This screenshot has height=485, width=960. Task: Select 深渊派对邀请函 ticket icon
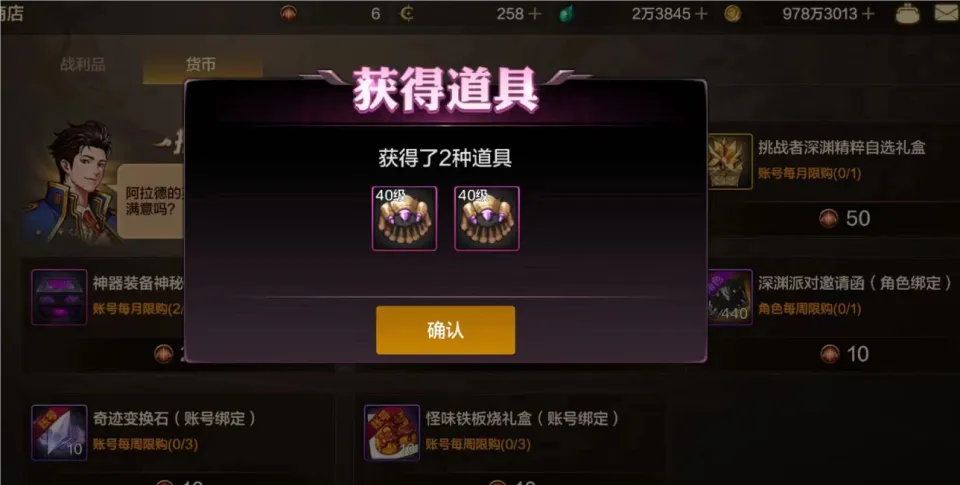click(730, 297)
